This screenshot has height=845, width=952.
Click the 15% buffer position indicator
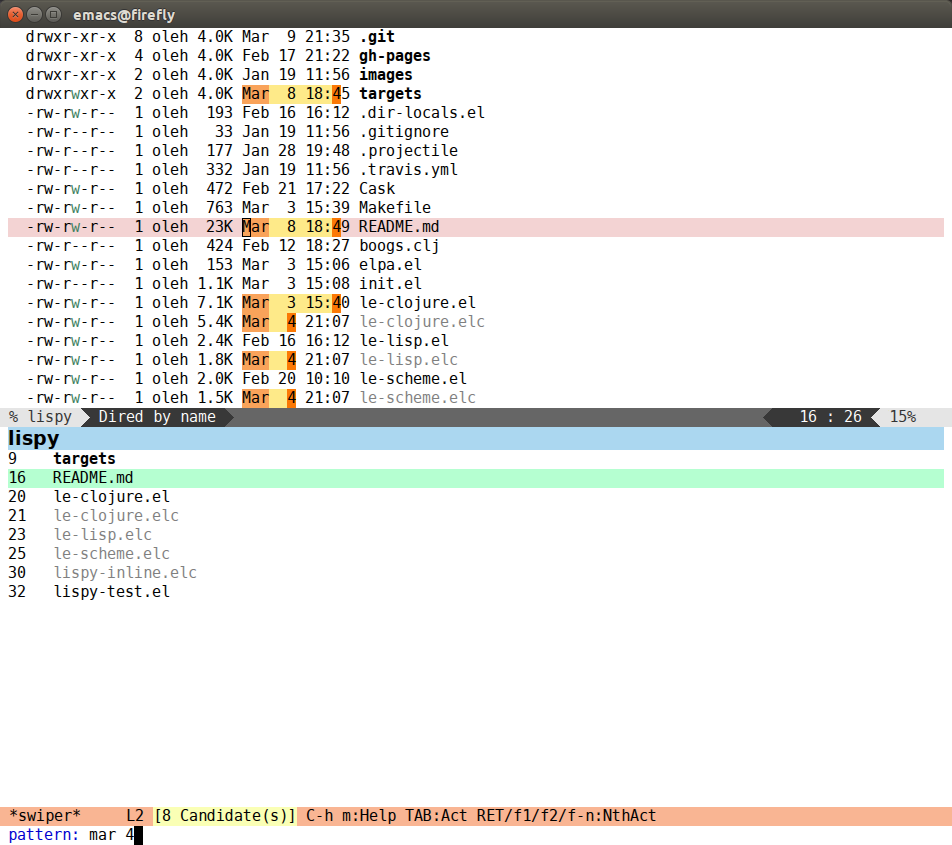pos(902,417)
